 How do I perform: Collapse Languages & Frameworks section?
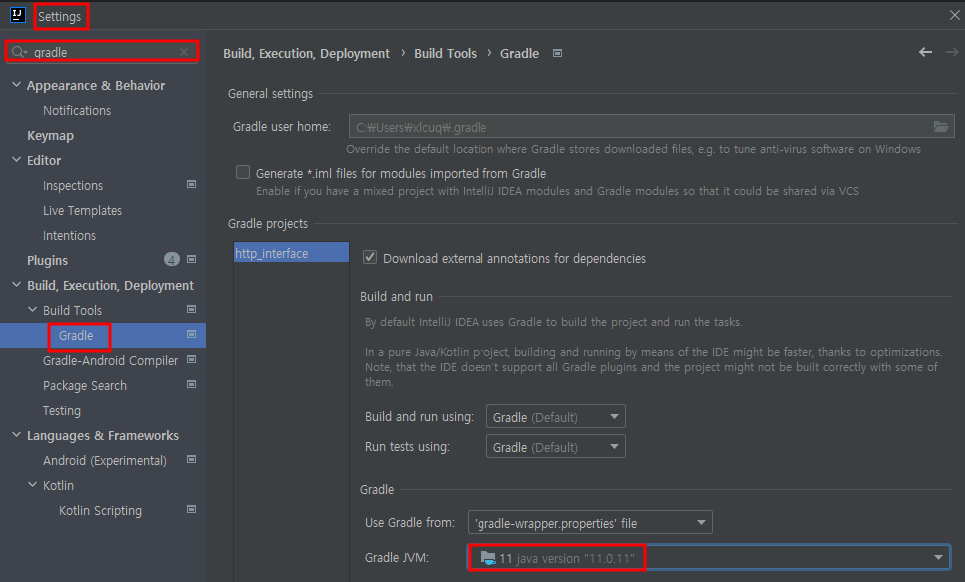[17, 435]
